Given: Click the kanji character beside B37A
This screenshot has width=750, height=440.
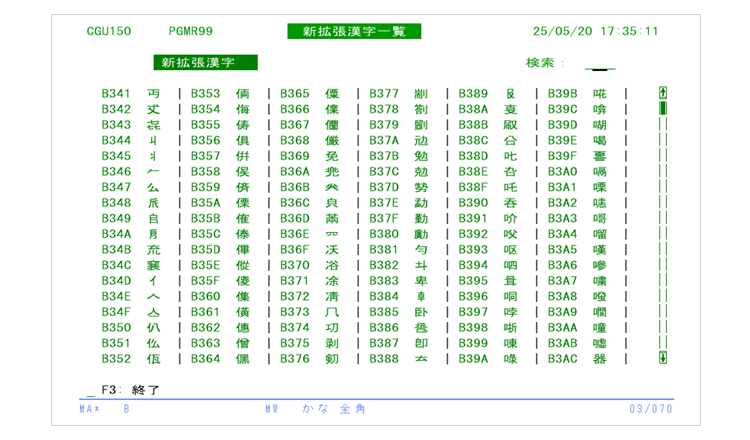Looking at the screenshot, I should click(x=421, y=140).
